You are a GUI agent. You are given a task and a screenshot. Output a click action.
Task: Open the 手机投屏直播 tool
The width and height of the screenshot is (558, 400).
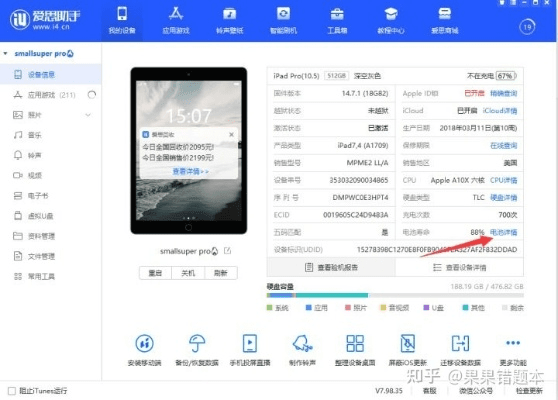tap(250, 350)
